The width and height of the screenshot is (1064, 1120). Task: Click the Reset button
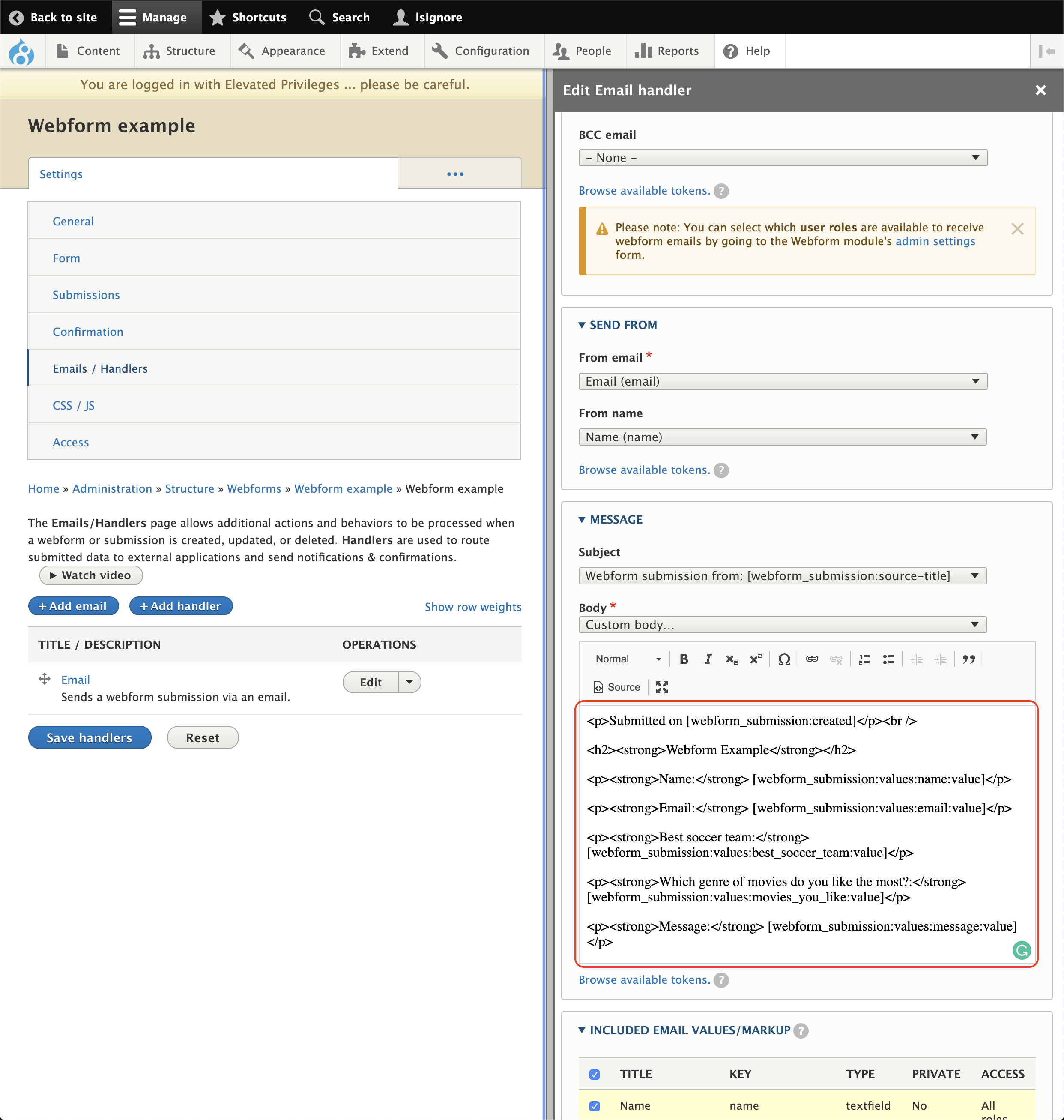[203, 737]
